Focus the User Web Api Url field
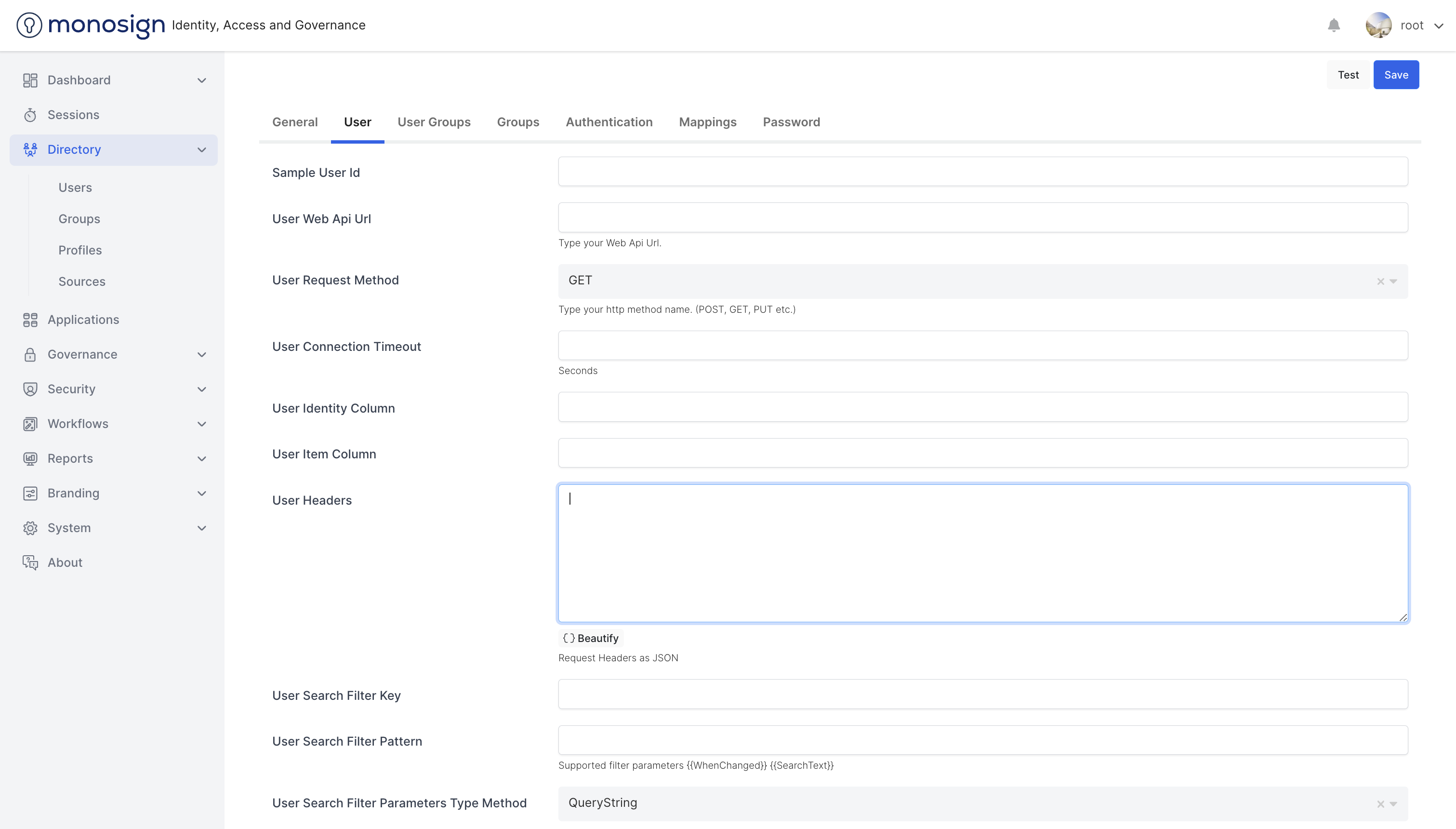1456x829 pixels. coord(982,217)
